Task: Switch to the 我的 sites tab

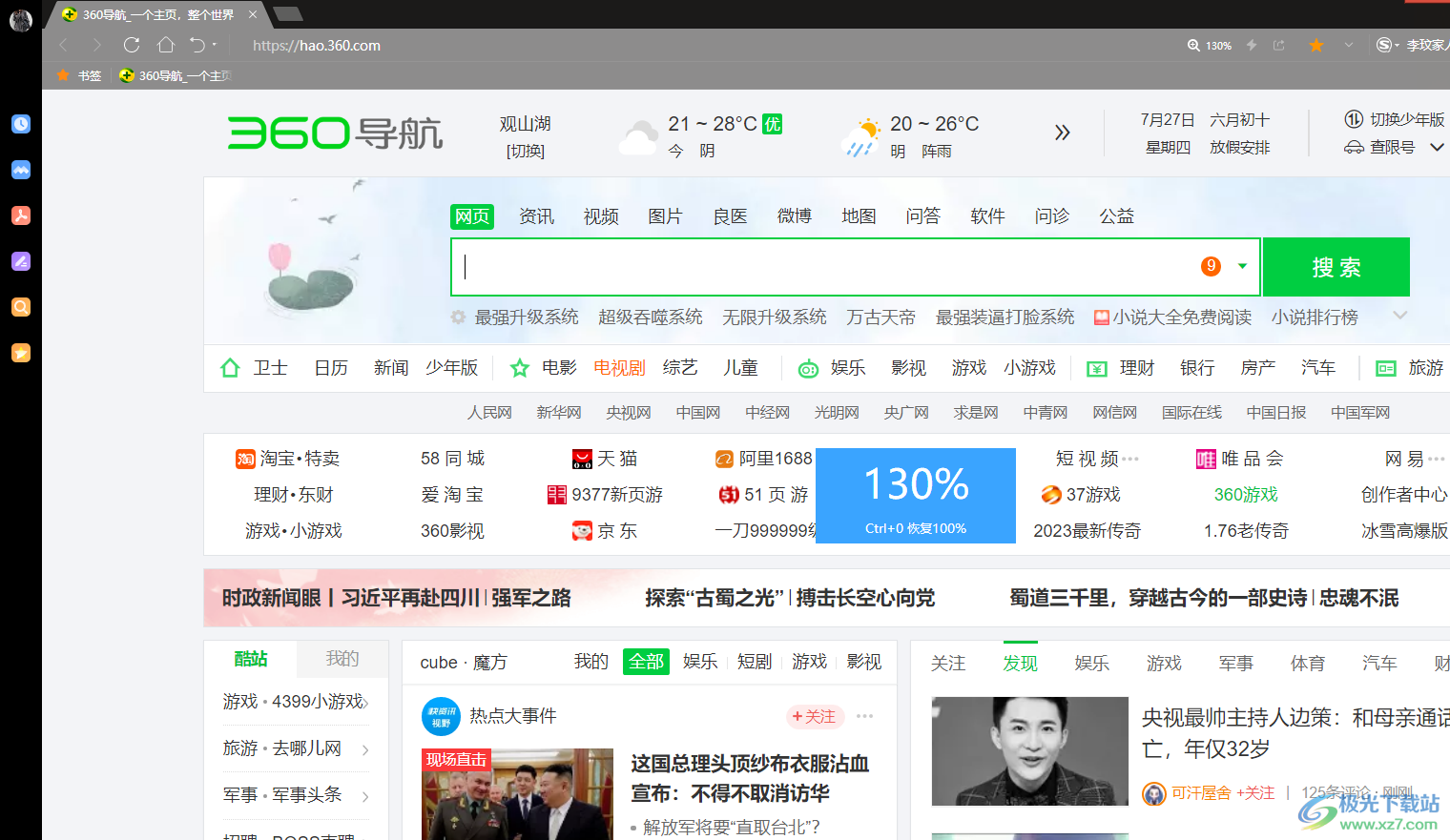Action: click(342, 659)
